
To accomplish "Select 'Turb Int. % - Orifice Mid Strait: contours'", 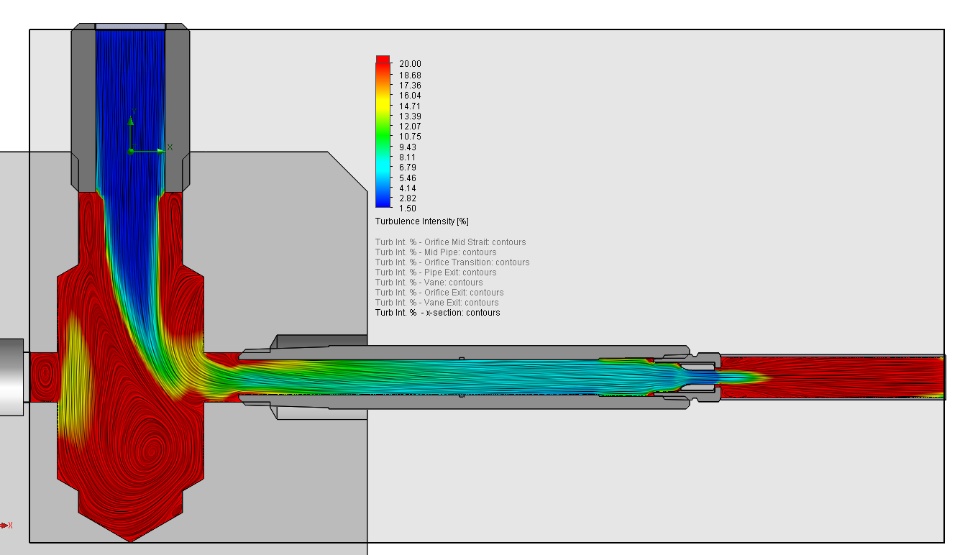I will click(x=451, y=242).
